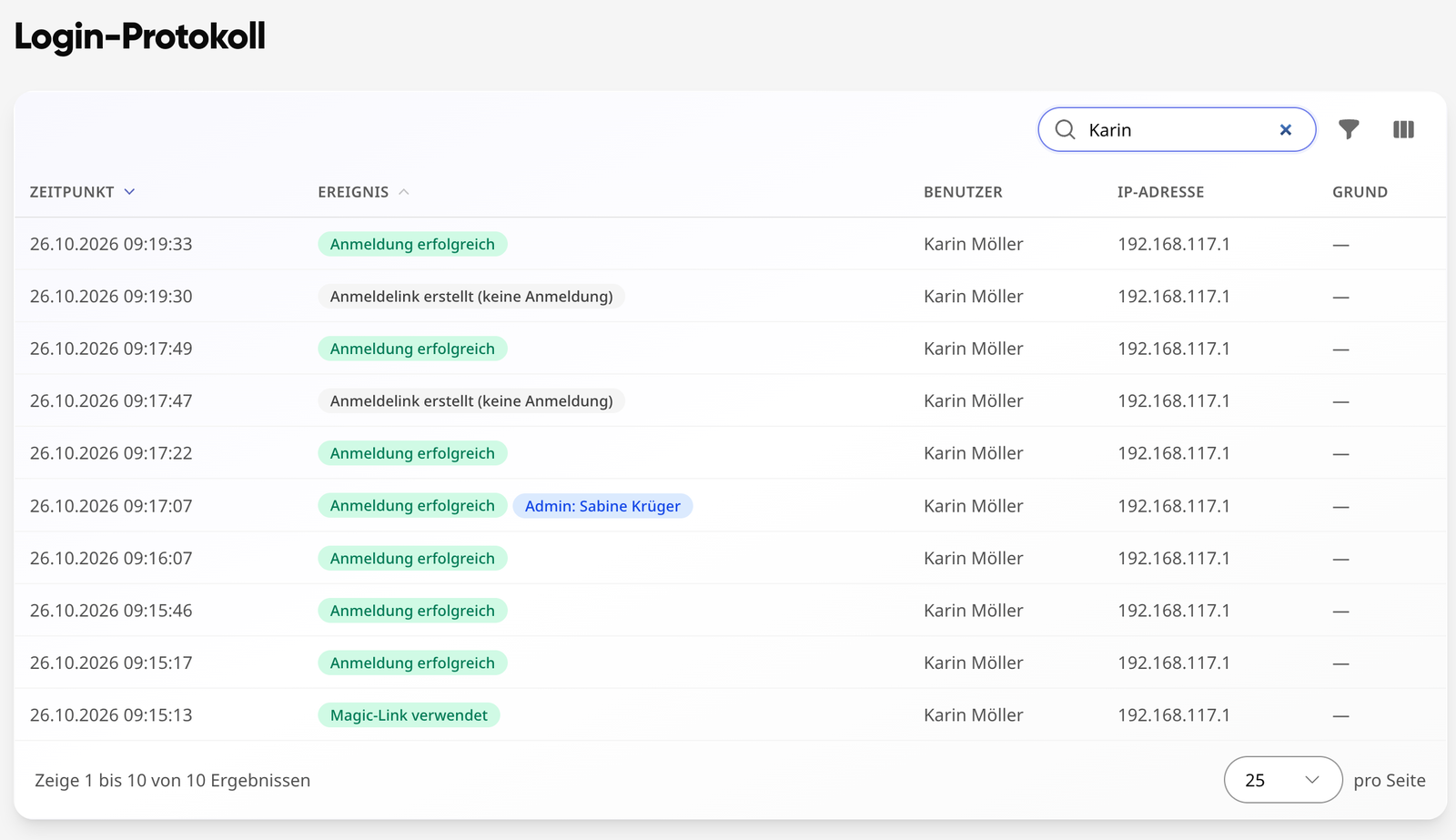Click the search magnifier icon
The image size is (1456, 840).
[x=1065, y=130]
